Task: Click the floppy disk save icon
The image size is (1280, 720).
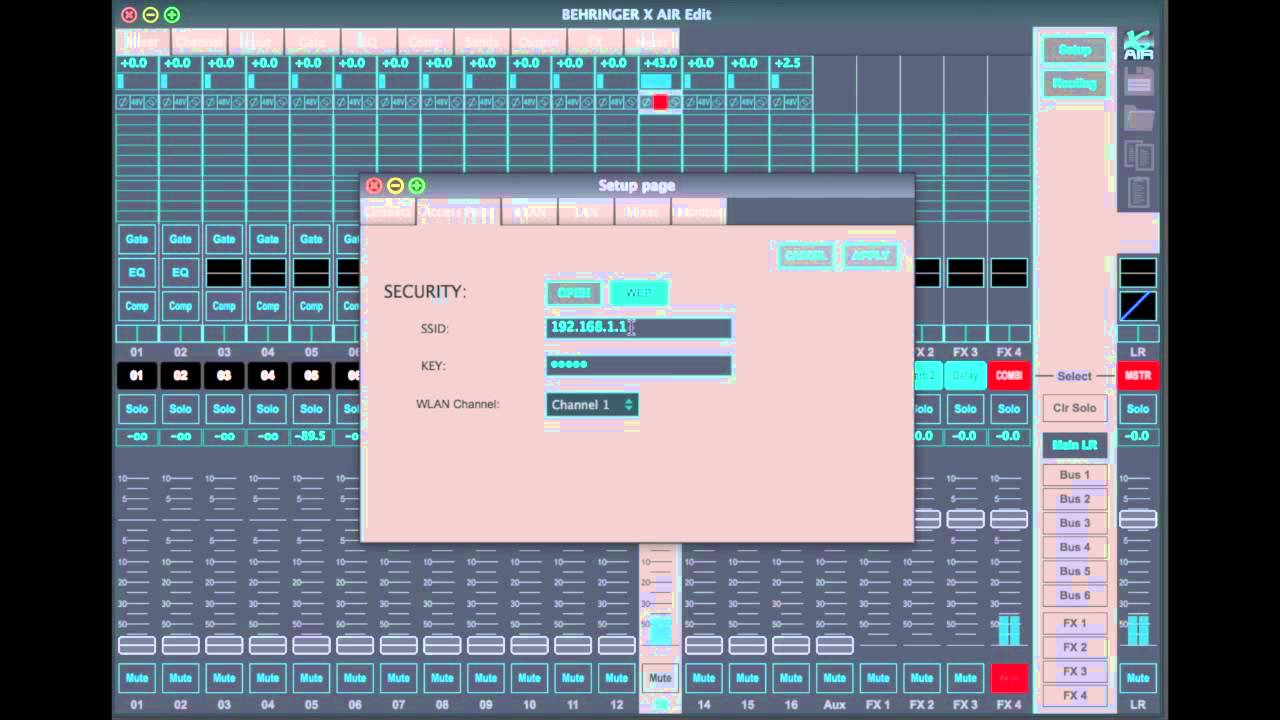Action: 1138,83
